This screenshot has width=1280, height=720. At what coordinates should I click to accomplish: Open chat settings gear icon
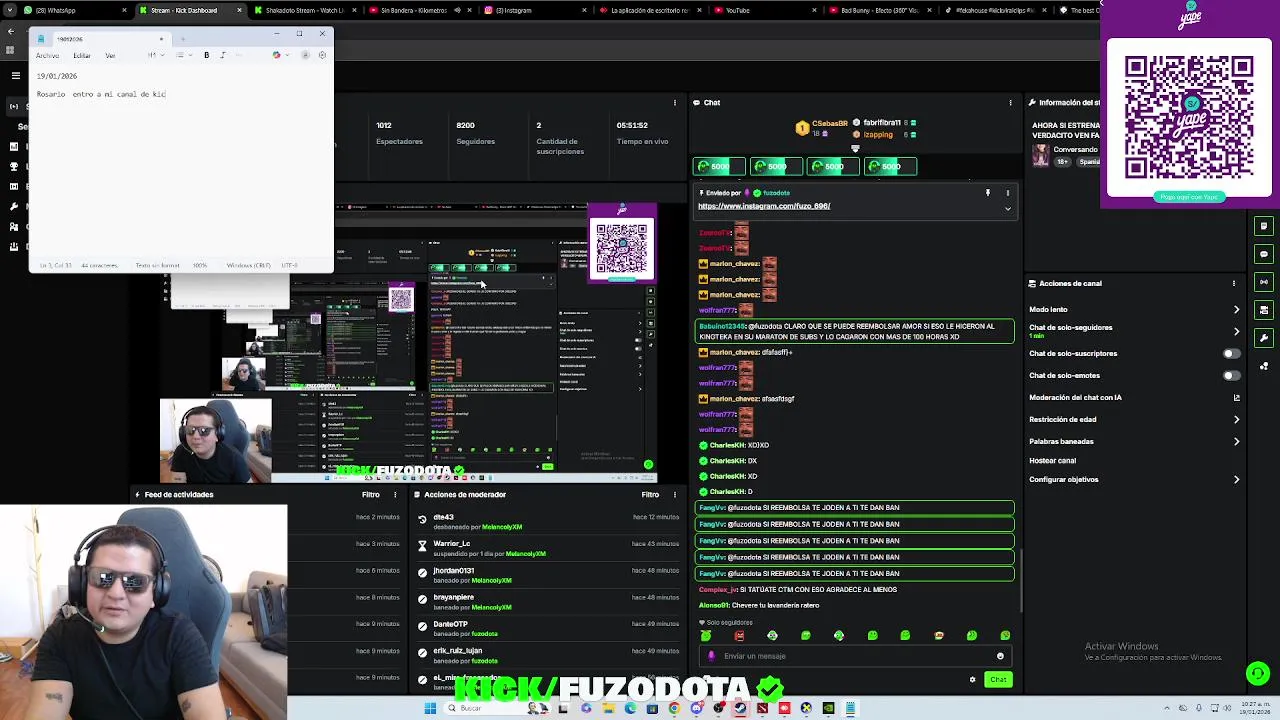972,680
